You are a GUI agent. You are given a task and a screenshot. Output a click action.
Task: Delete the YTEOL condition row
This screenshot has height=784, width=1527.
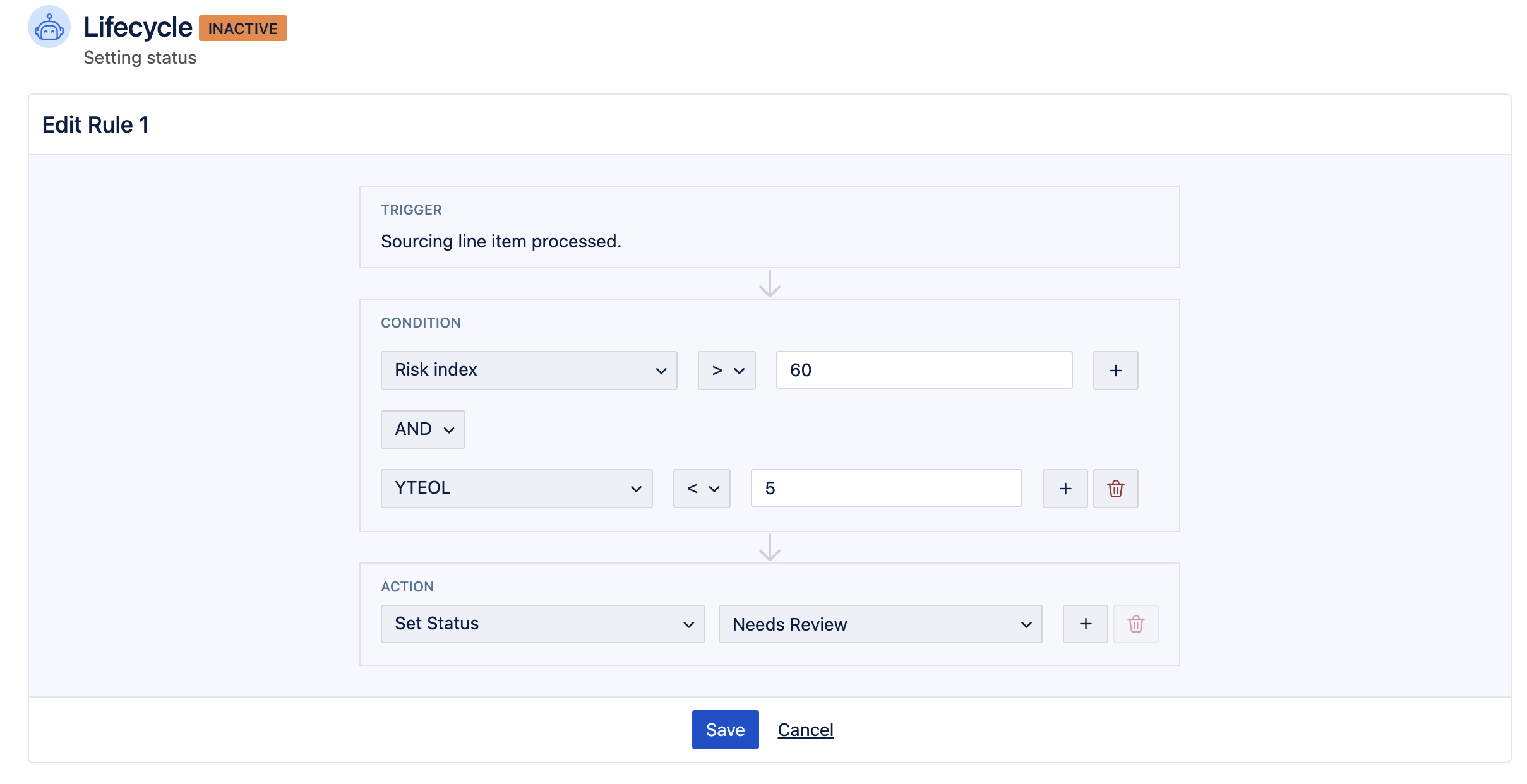tap(1115, 489)
